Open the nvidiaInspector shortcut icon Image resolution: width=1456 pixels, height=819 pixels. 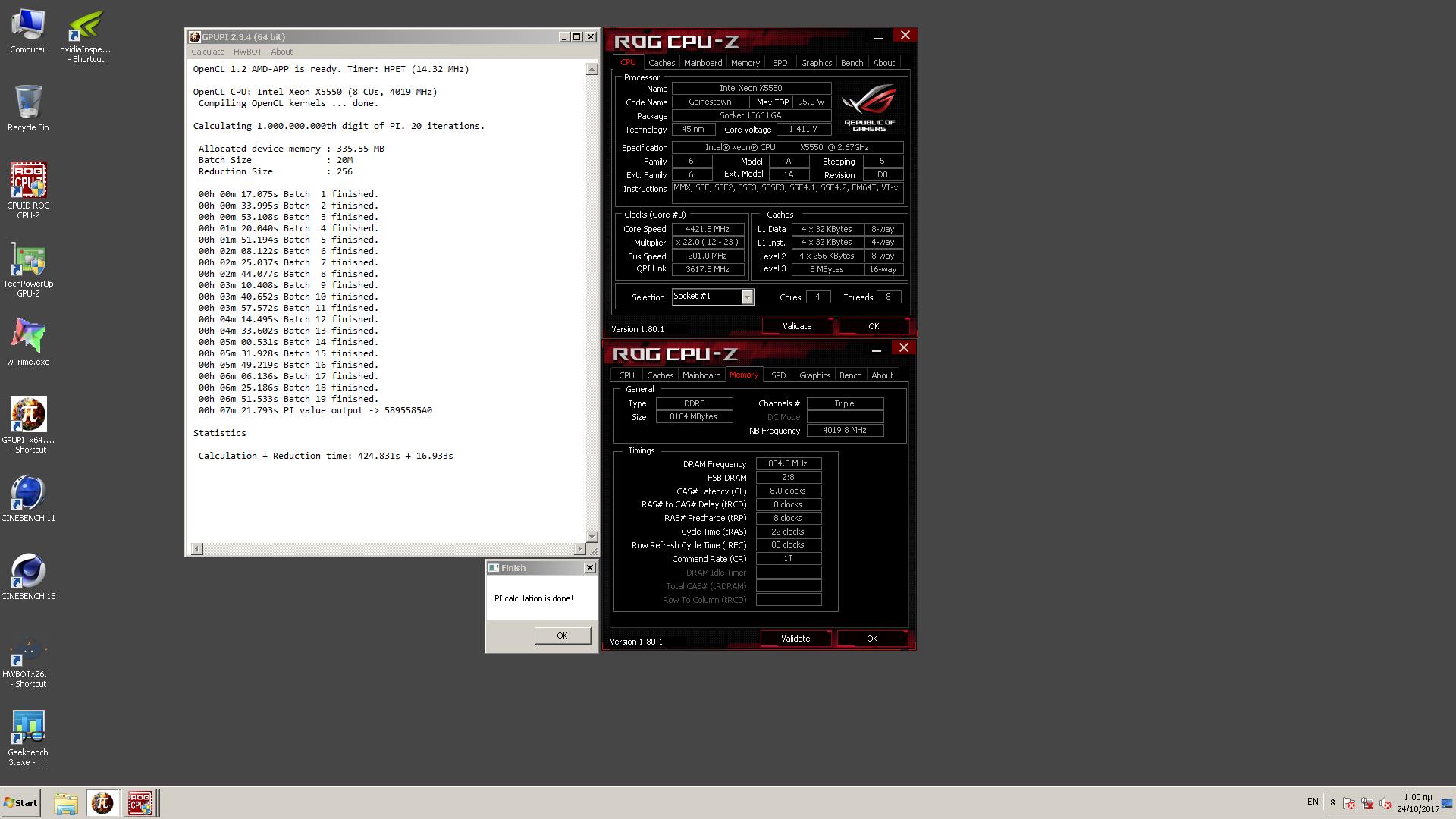86,36
